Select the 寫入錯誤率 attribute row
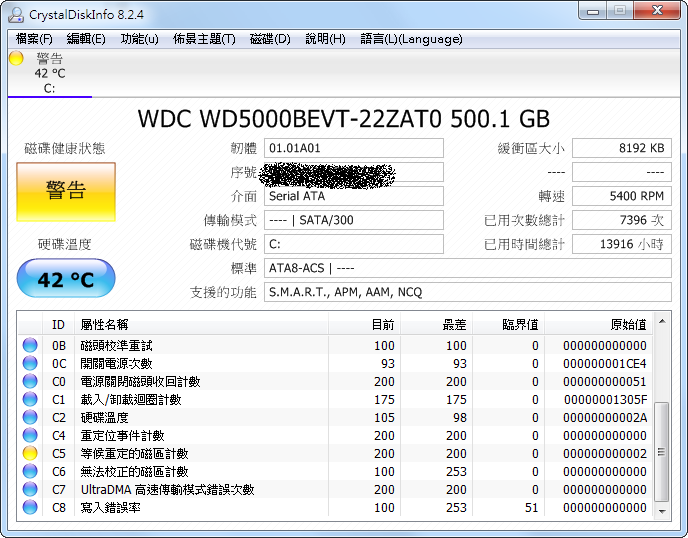This screenshot has height=538, width=688. (x=335, y=507)
